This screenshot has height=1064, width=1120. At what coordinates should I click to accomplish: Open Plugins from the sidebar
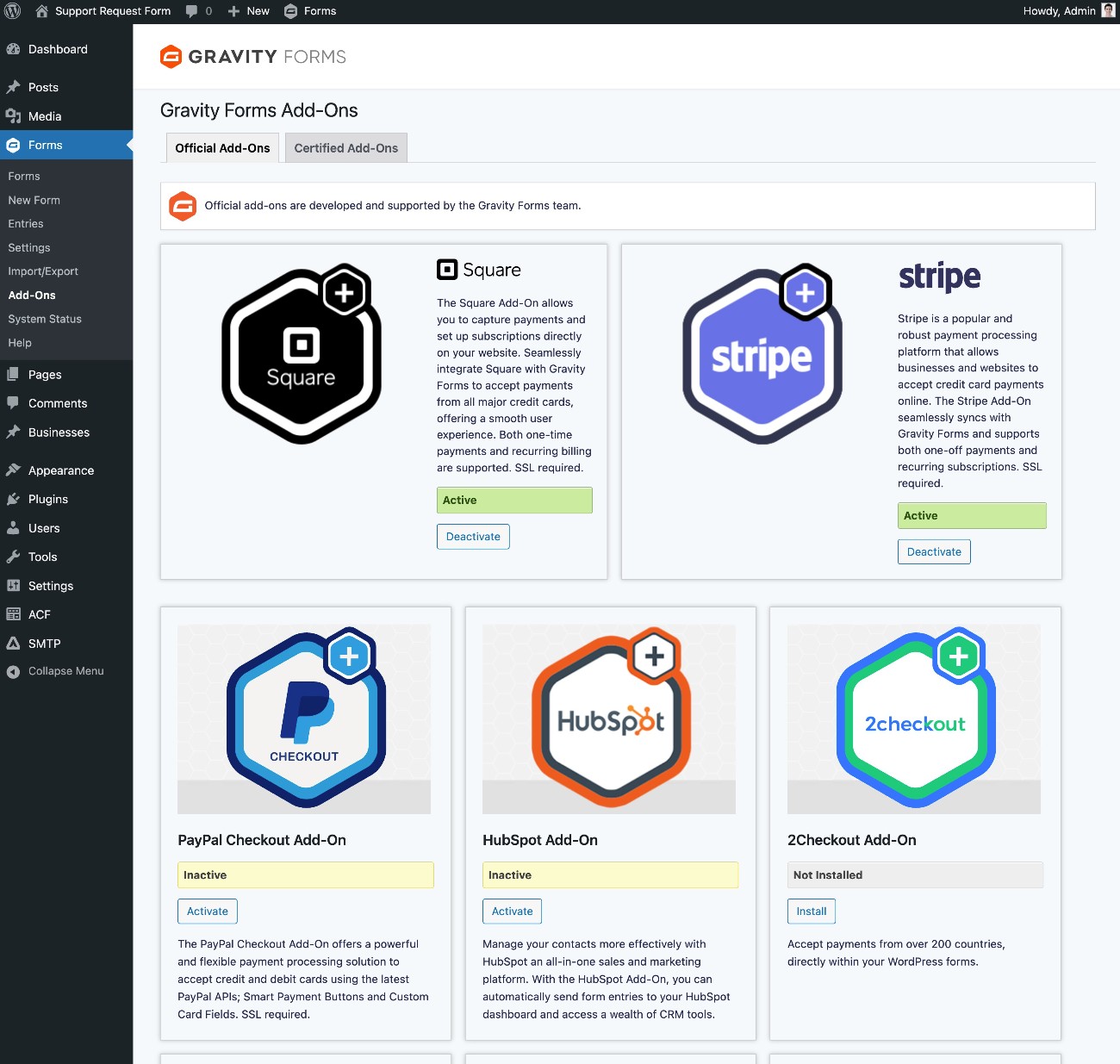(x=47, y=499)
